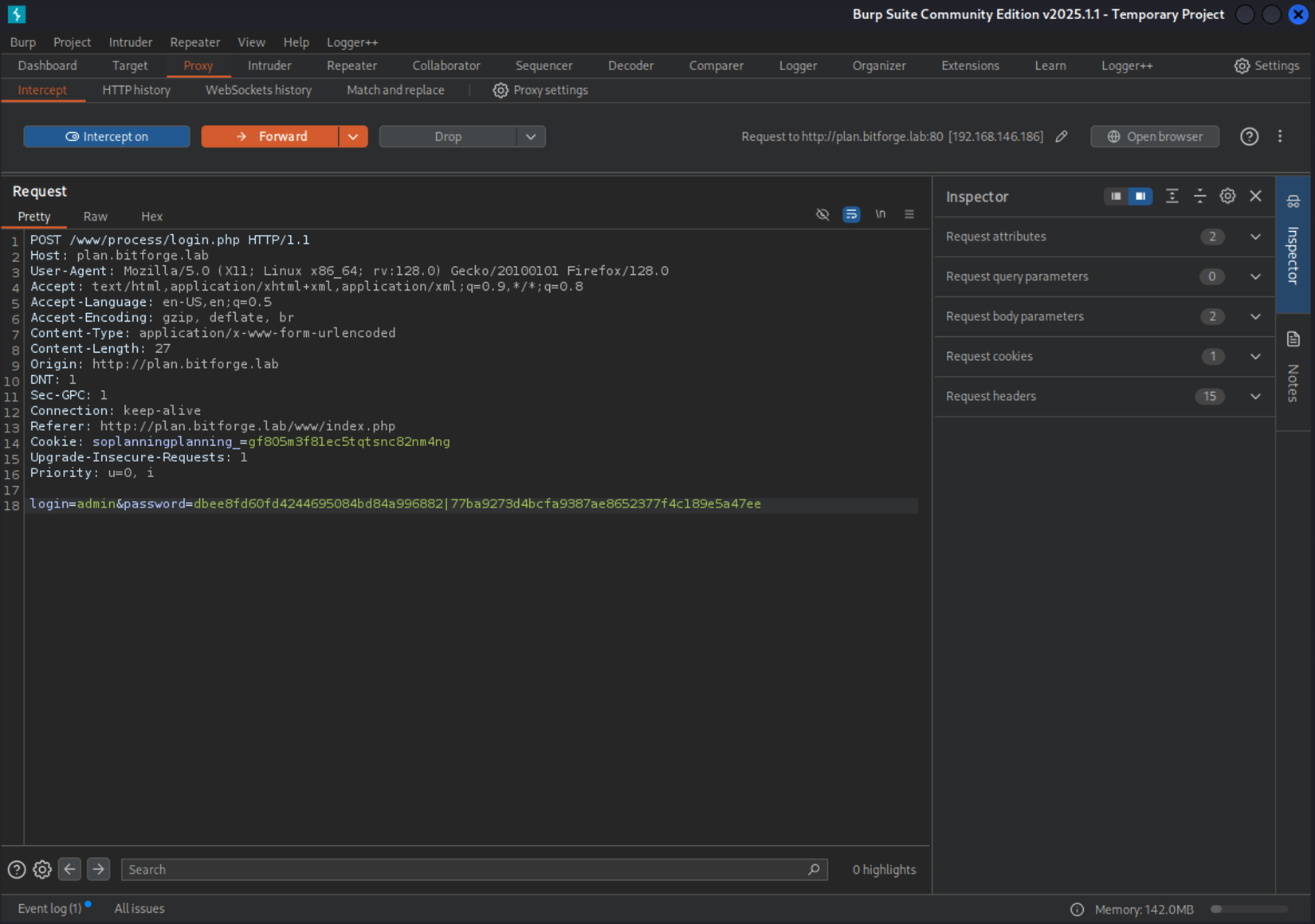Screen dimensions: 1315x924
Task: Toggle the show newline \n characters button
Action: coord(880,214)
